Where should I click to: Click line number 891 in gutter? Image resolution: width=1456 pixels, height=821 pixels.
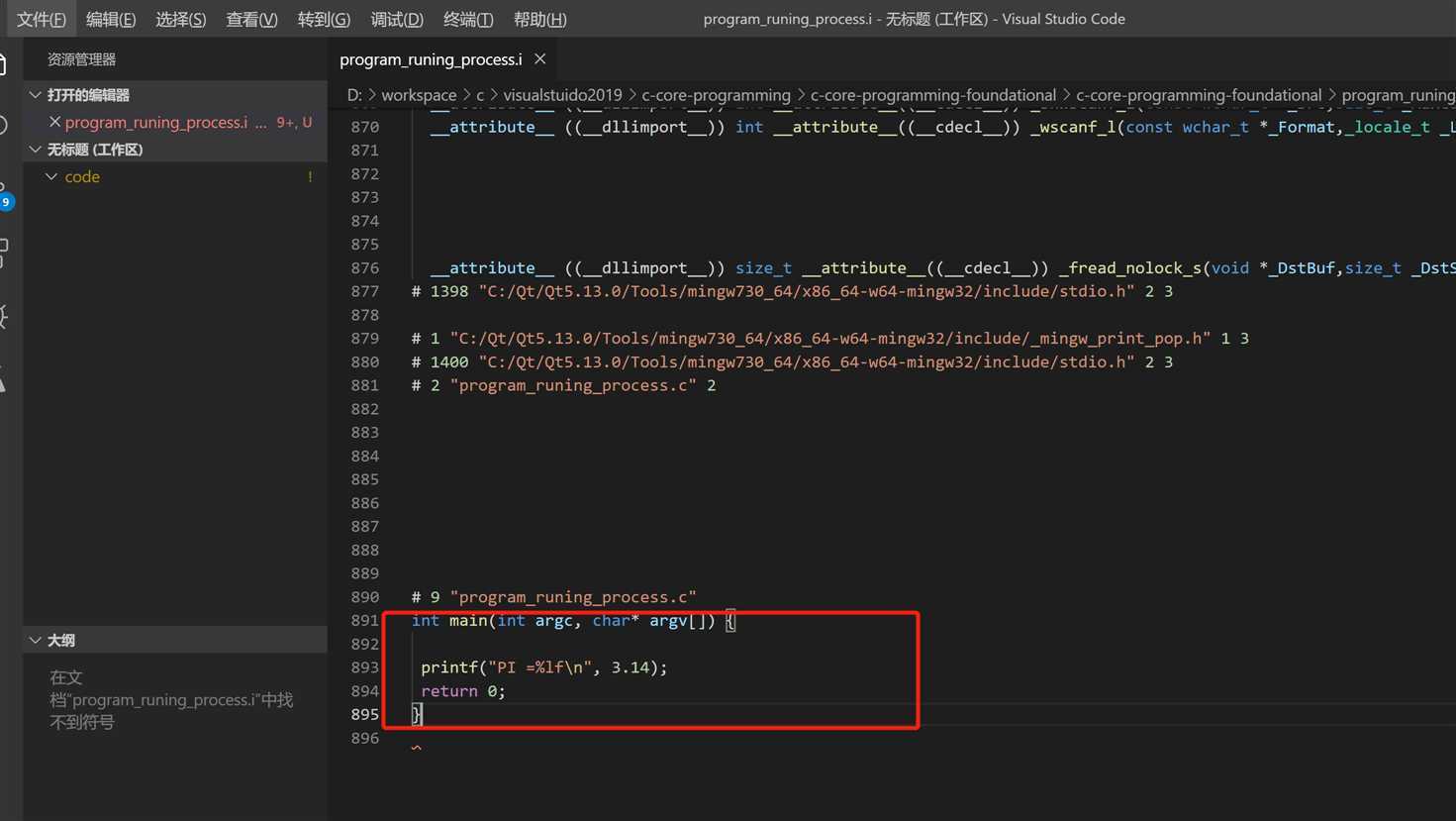tap(365, 621)
